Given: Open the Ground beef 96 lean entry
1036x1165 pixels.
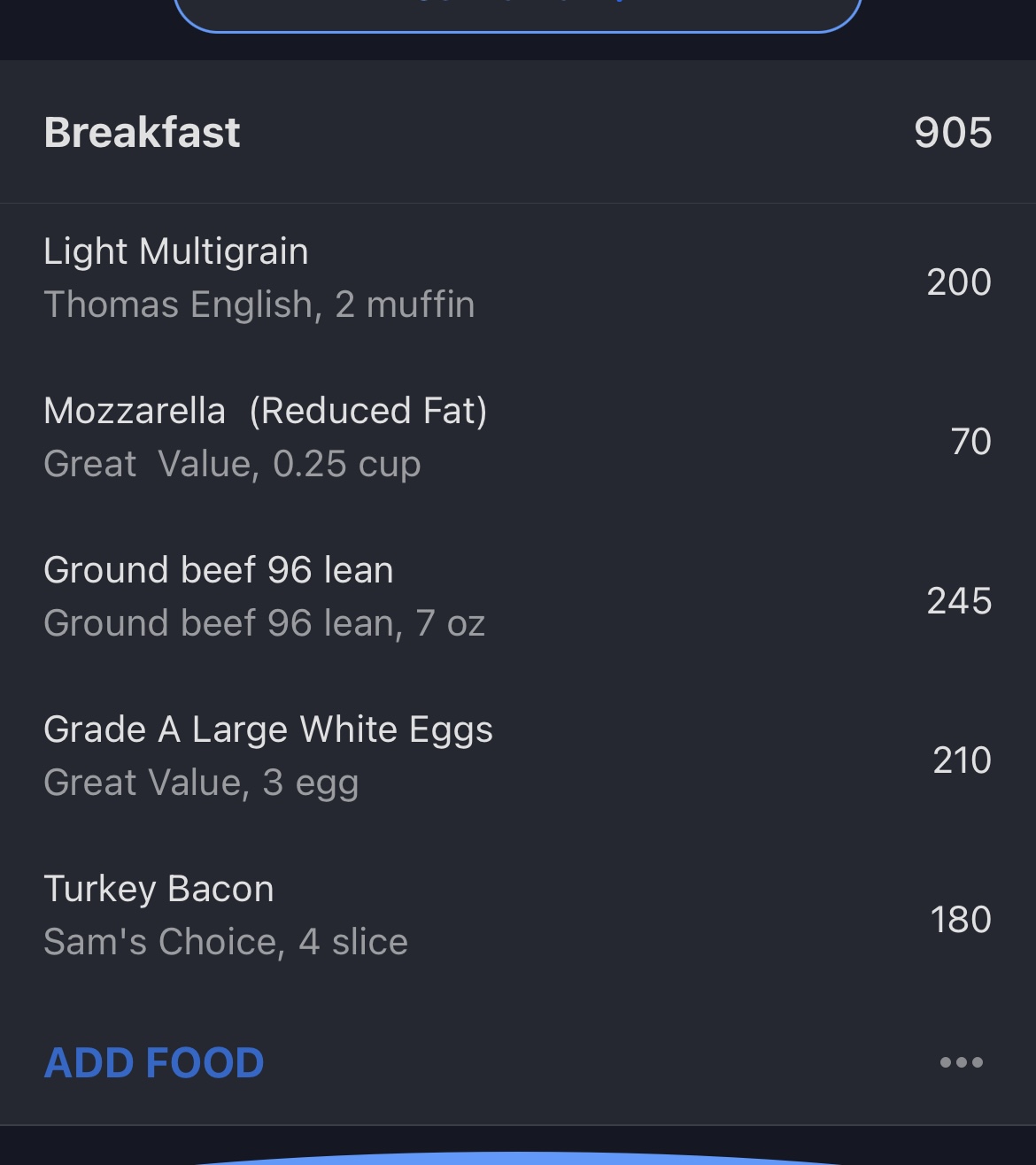Looking at the screenshot, I should pos(219,571).
